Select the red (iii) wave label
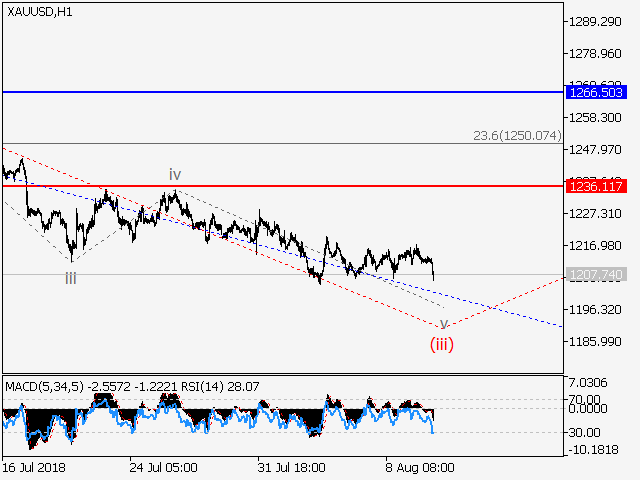This screenshot has width=640, height=480. 442,344
